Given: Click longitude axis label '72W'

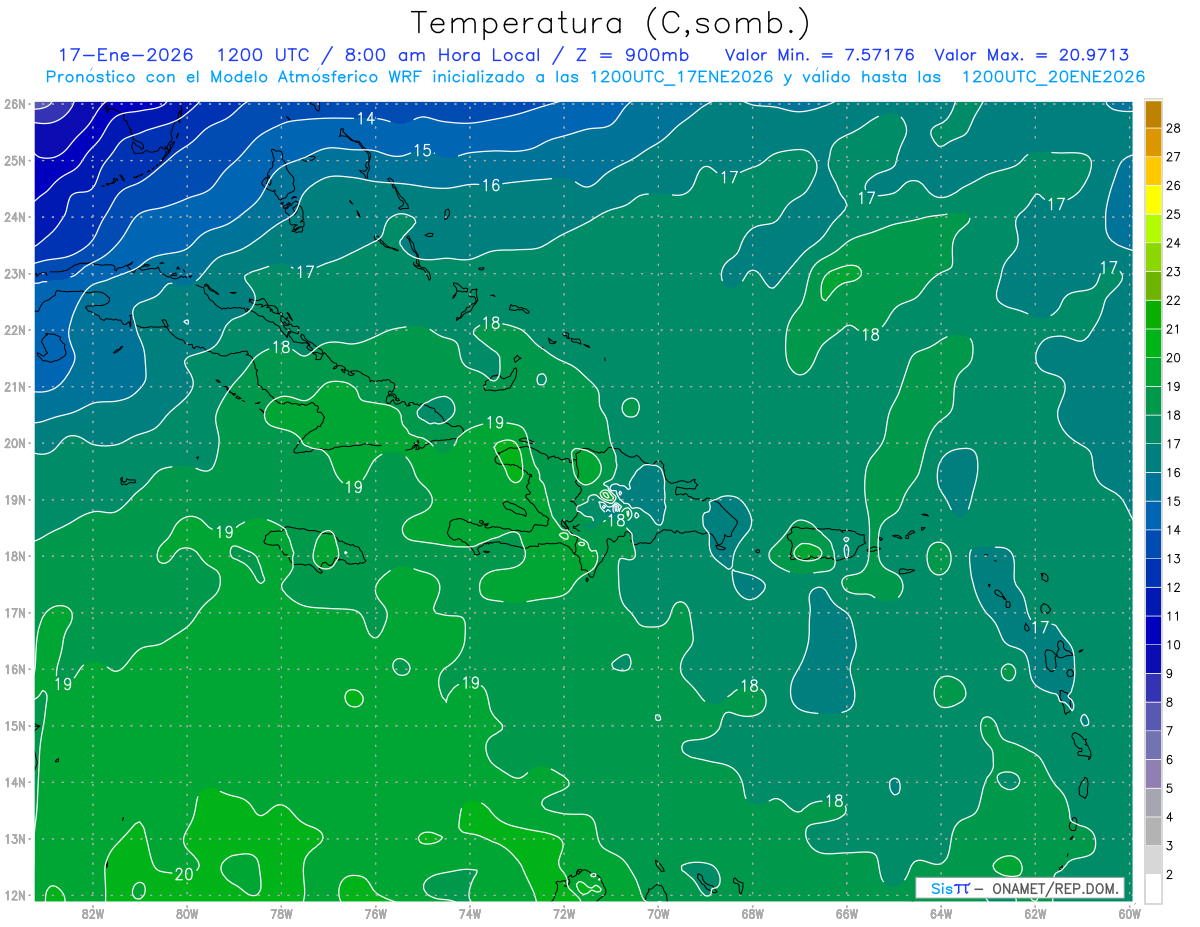Looking at the screenshot, I should (x=564, y=913).
